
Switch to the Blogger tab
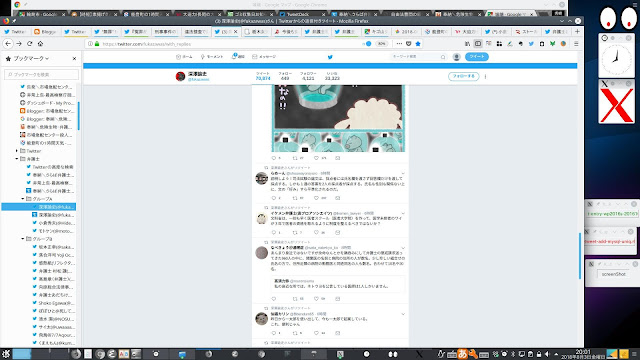click(46, 31)
